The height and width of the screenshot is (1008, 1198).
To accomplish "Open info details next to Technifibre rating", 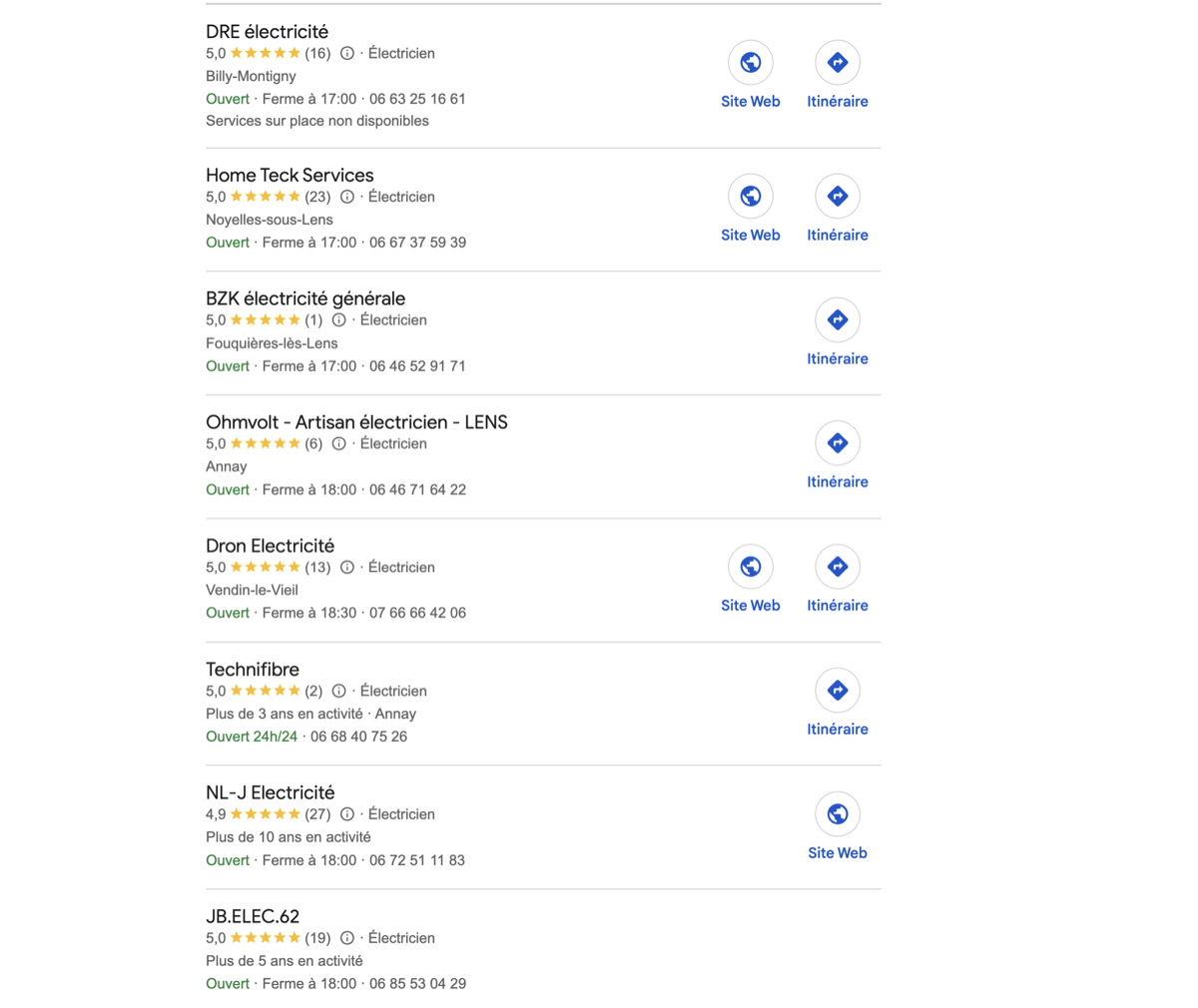I will tap(338, 691).
